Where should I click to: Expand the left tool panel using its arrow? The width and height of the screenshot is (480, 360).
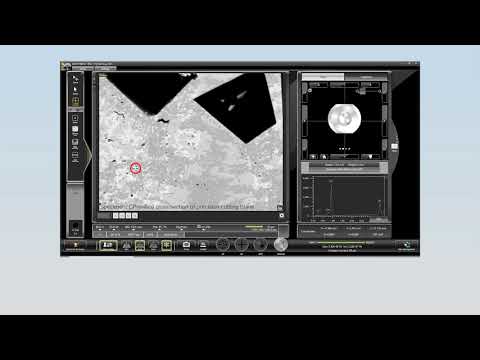88,155
